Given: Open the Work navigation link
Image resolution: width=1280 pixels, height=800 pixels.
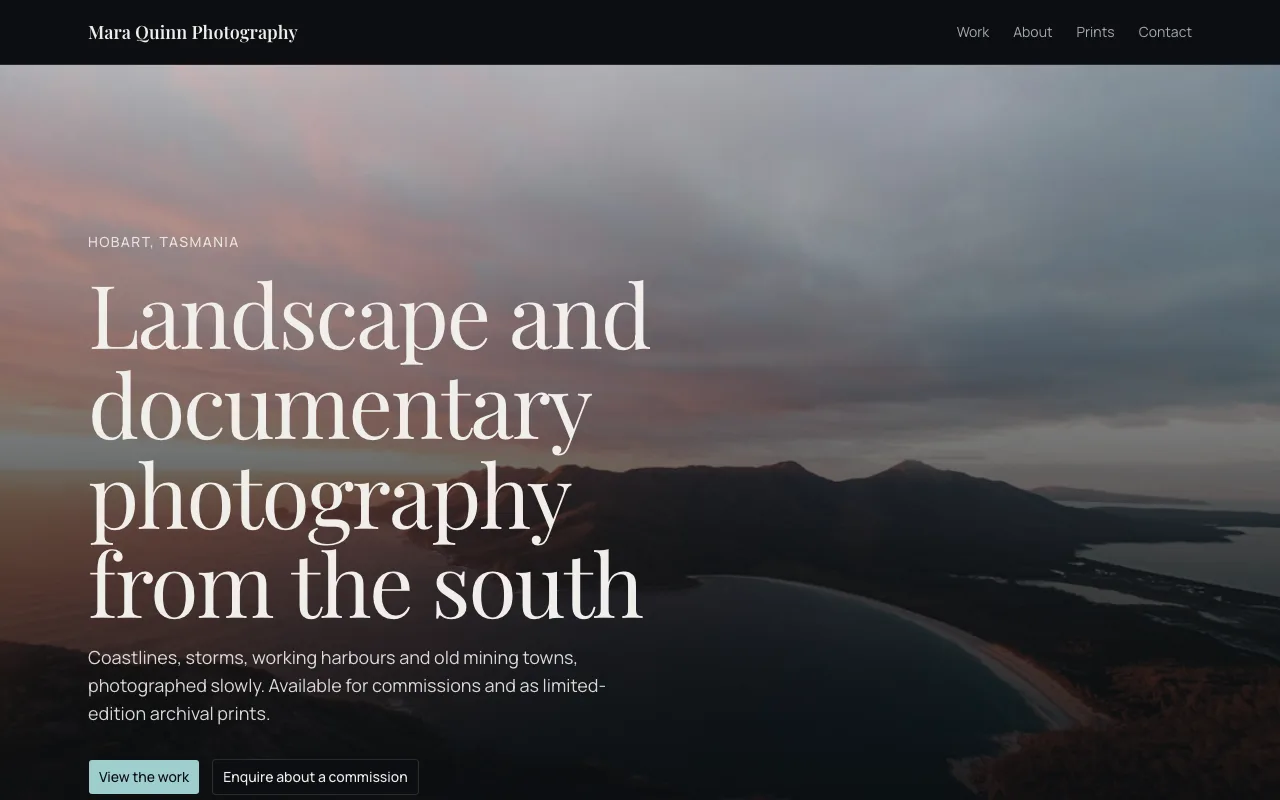Looking at the screenshot, I should pyautogui.click(x=972, y=32).
